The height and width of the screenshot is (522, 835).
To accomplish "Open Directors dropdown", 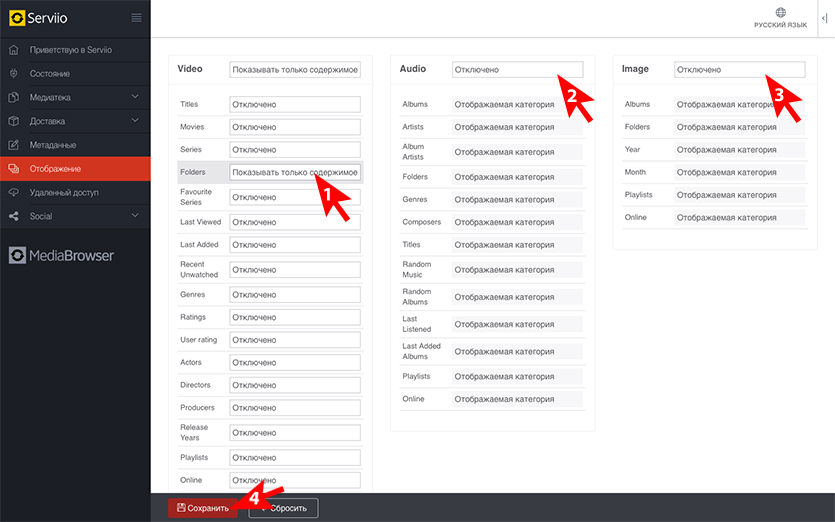I will (295, 385).
